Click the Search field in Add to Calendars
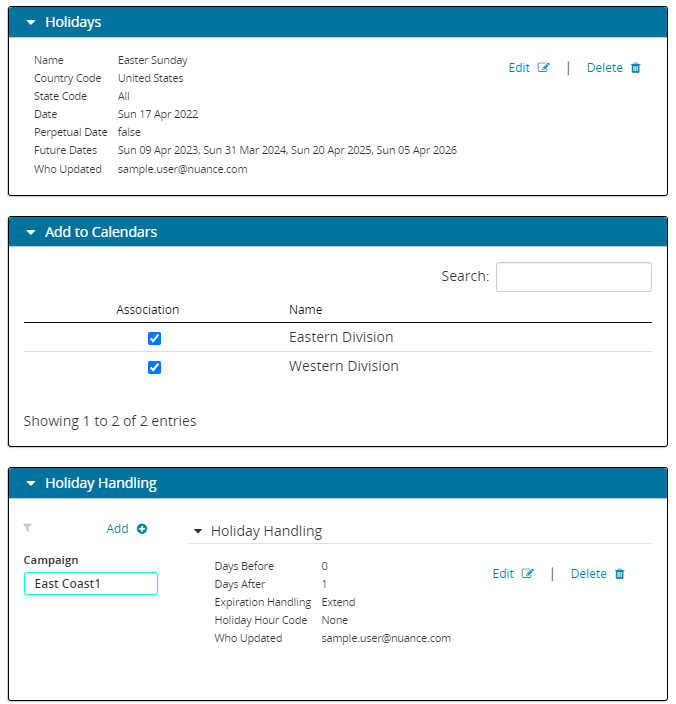Screen dimensions: 676x704 click(x=573, y=277)
